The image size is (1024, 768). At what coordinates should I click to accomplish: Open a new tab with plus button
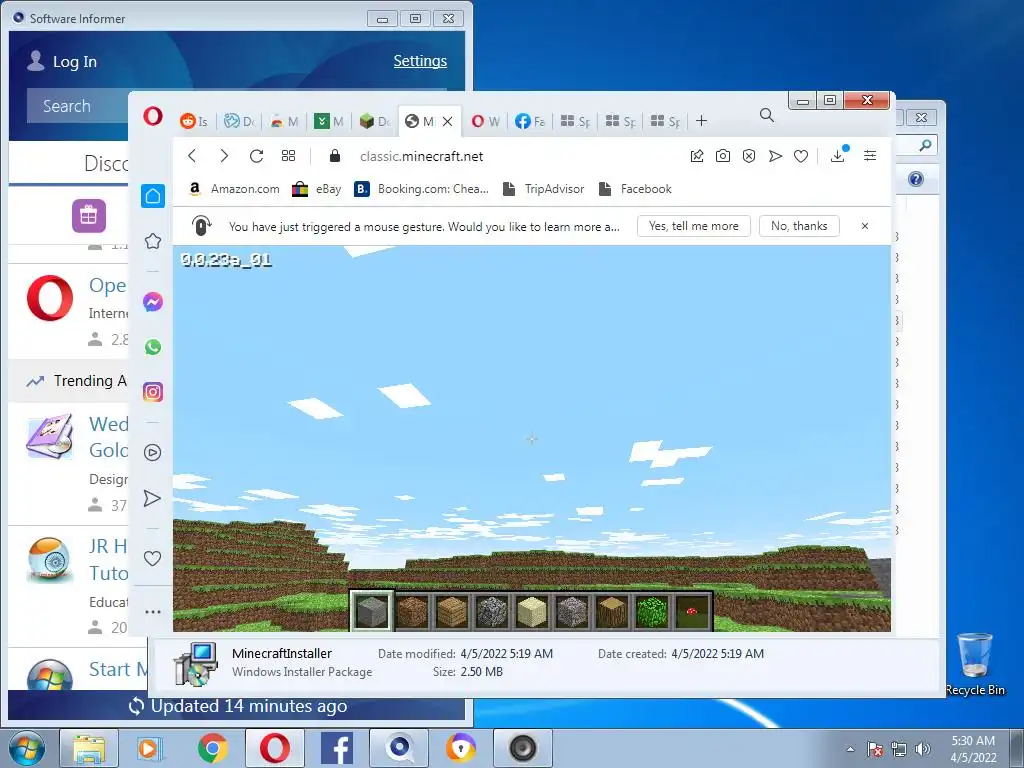(x=701, y=121)
